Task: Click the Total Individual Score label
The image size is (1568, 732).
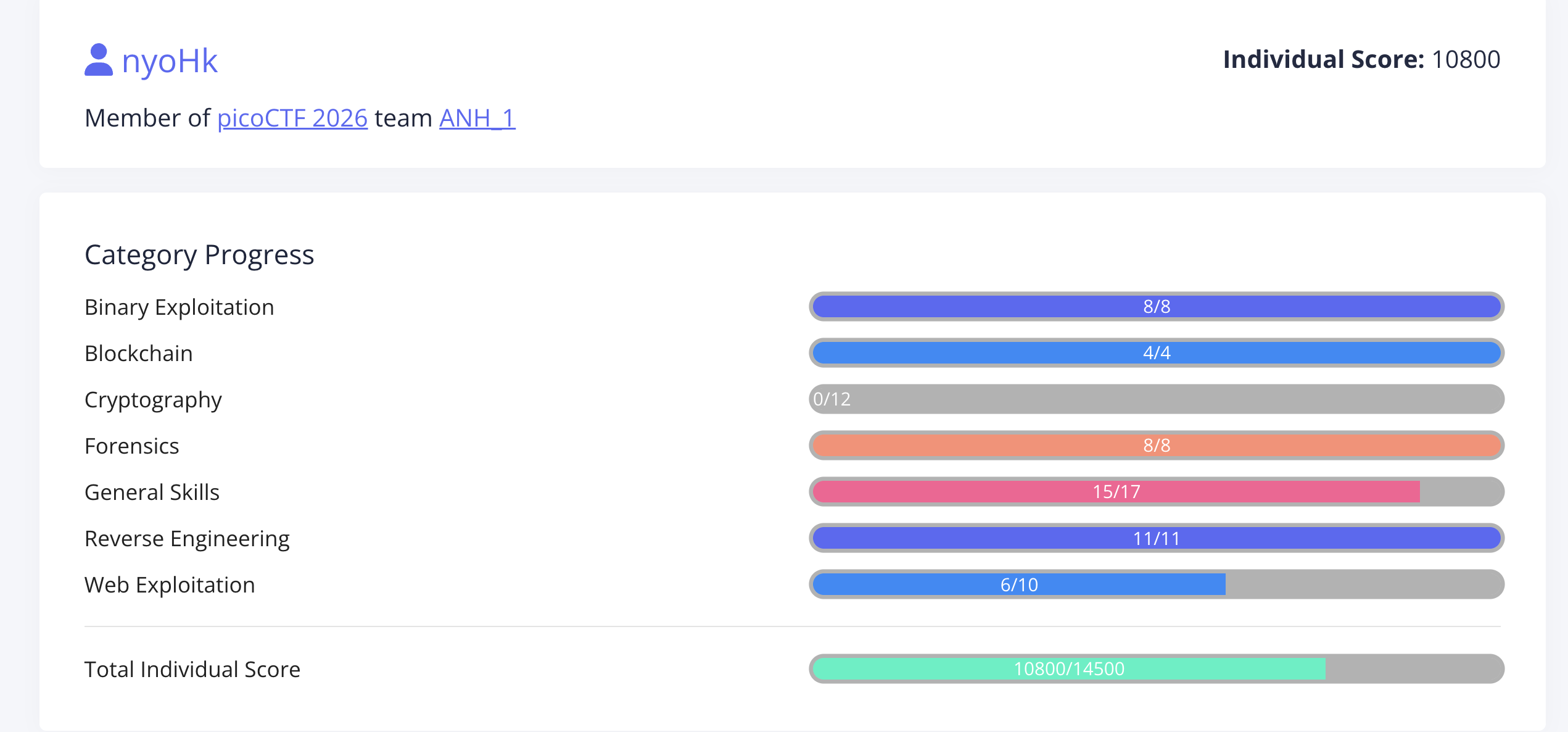Action: tap(192, 669)
